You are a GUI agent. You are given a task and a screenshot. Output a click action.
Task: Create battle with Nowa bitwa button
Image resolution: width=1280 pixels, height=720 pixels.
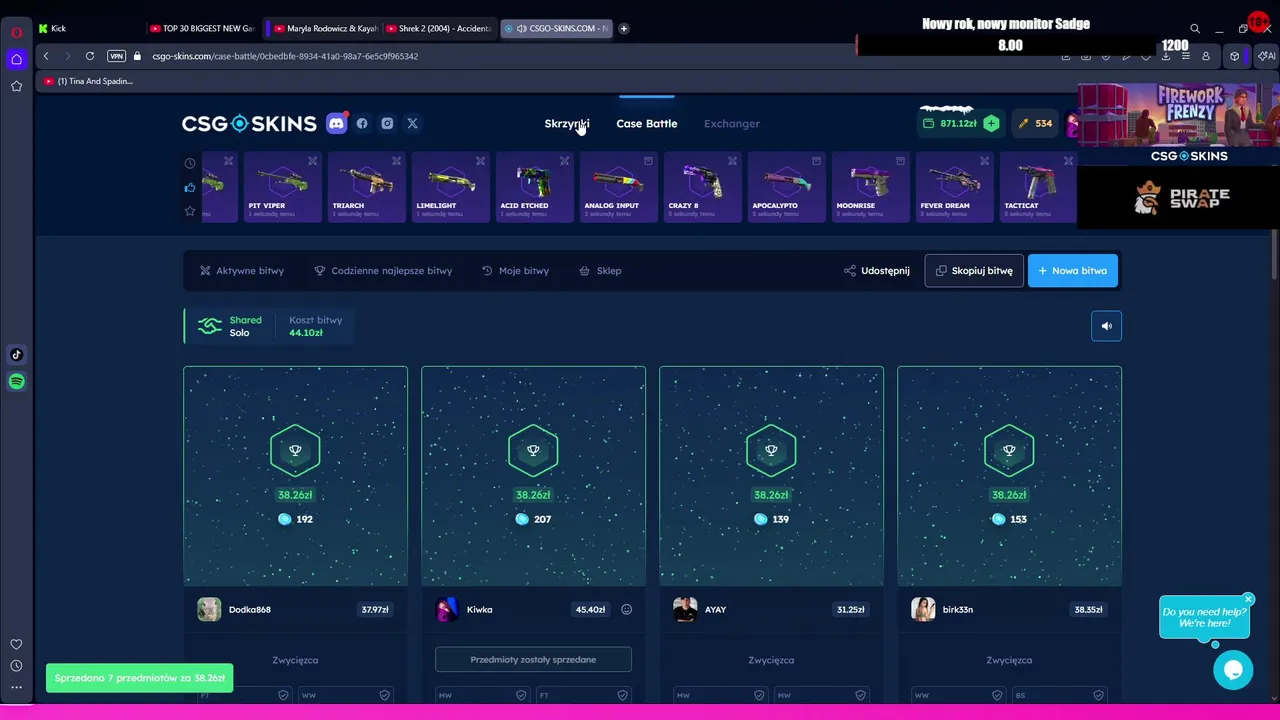coord(1073,271)
